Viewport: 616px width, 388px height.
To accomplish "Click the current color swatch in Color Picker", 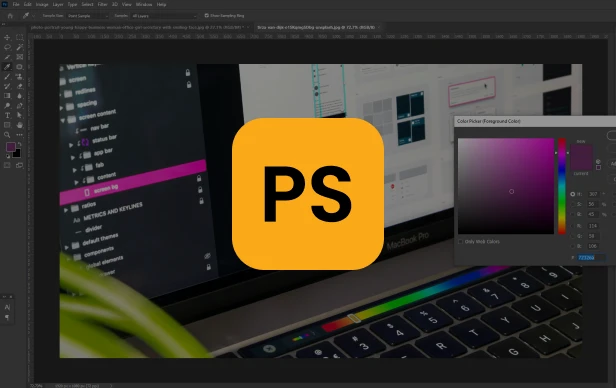I will (x=581, y=164).
